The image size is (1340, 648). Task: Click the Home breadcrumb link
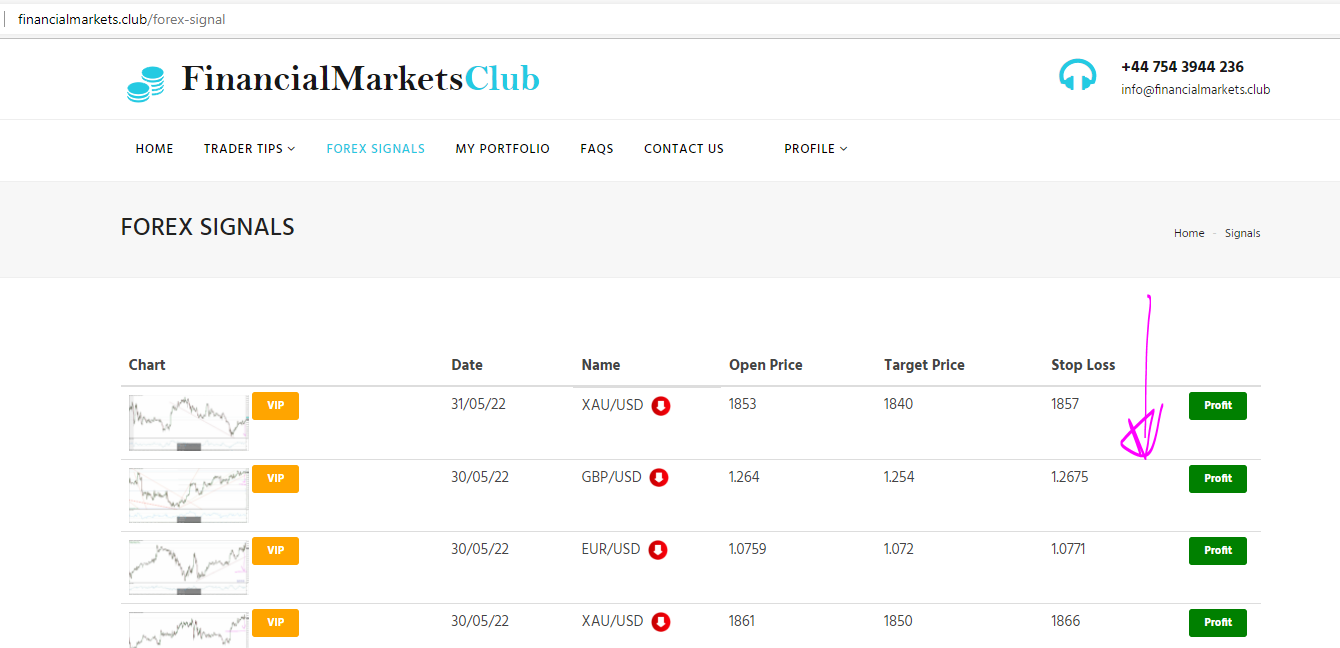[x=1188, y=233]
